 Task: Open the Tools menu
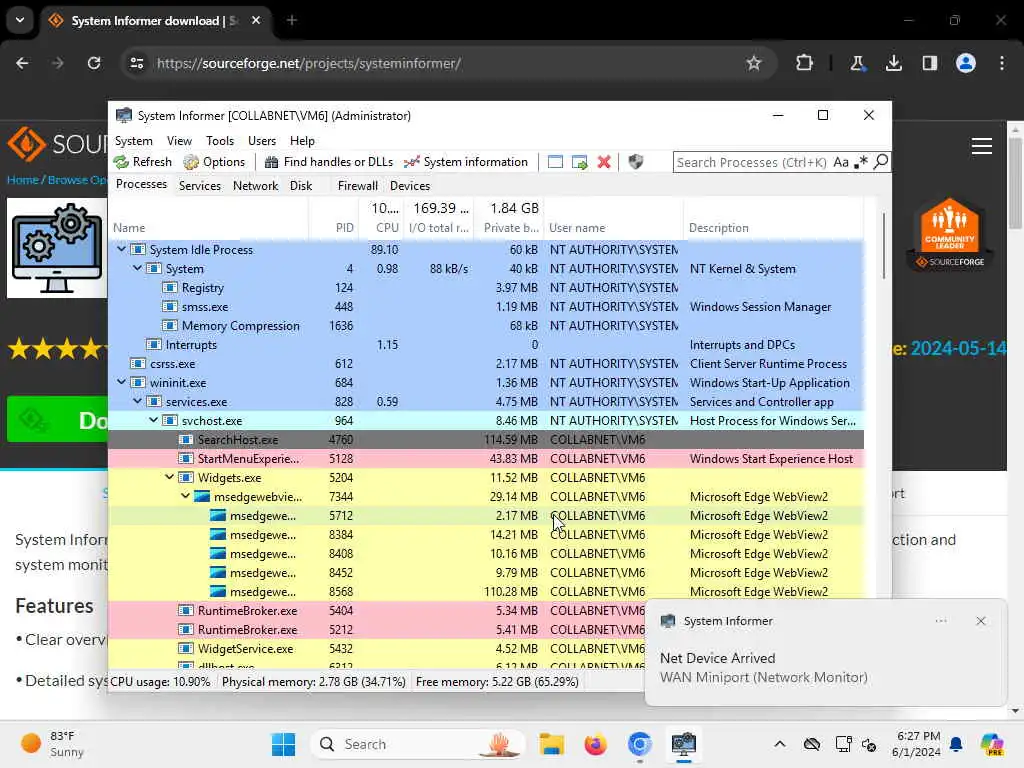220,140
